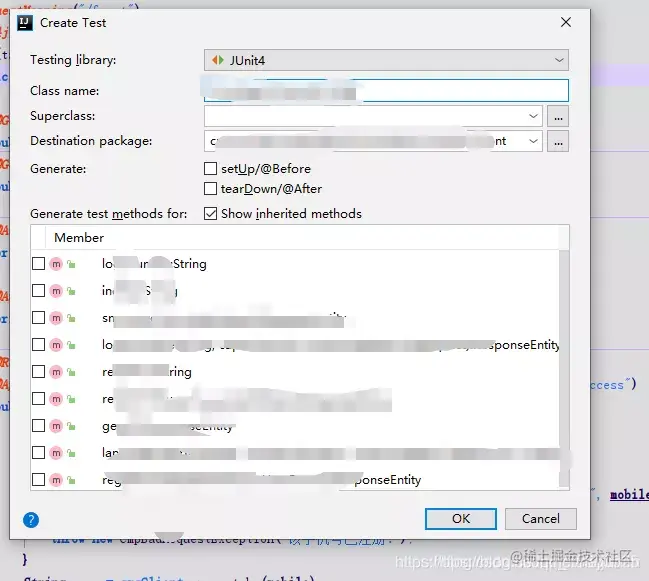The width and height of the screenshot is (649, 581).
Task: Click the Class name input field
Action: (x=386, y=91)
